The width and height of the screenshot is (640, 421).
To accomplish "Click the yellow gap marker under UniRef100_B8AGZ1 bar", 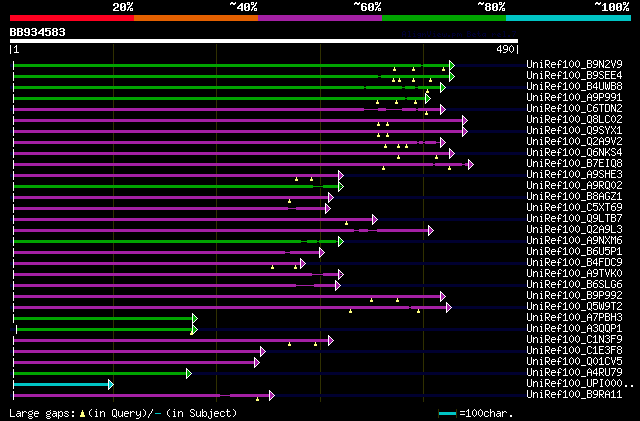I will pyautogui.click(x=289, y=201).
